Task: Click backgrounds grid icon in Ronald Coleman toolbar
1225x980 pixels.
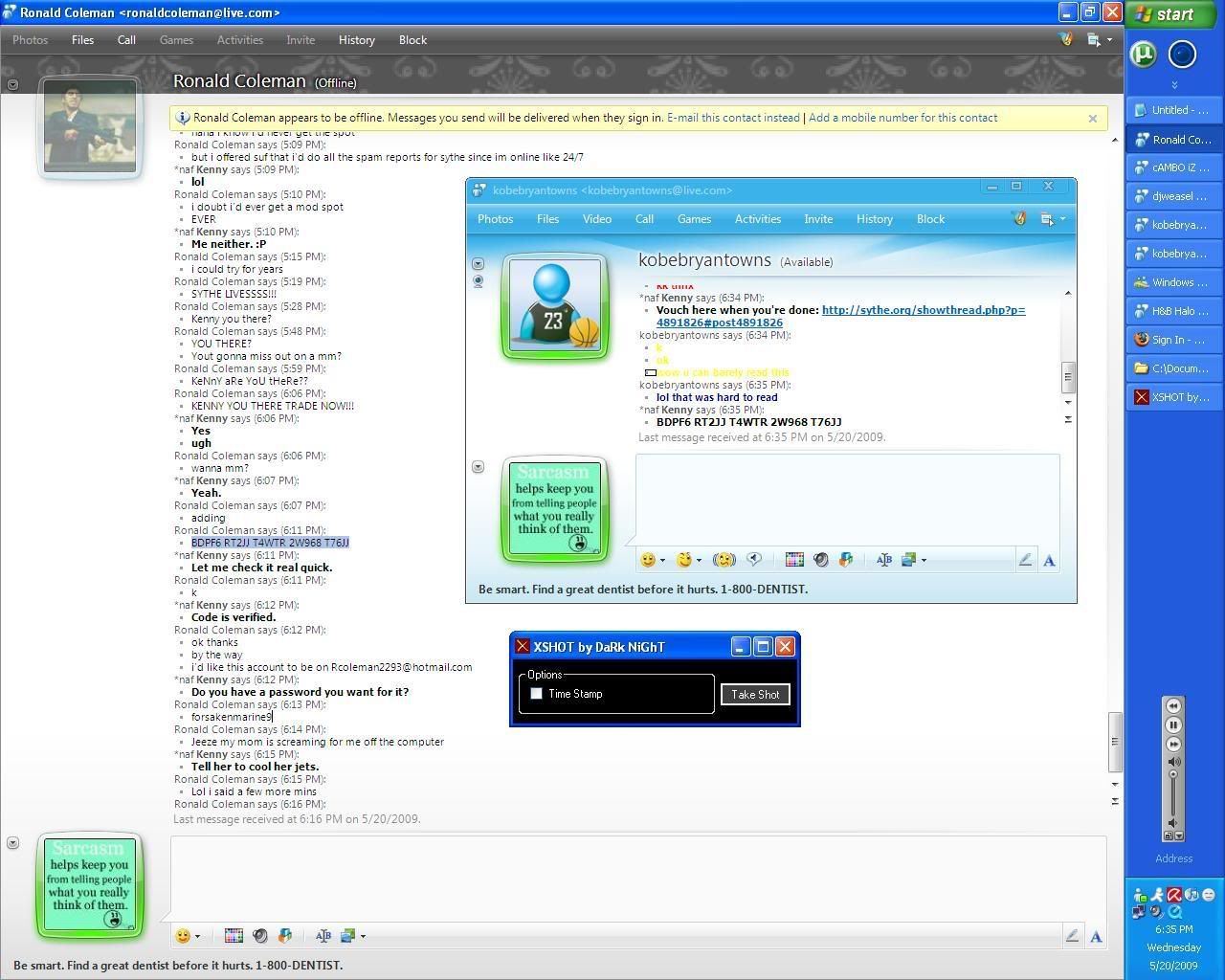Action: [x=234, y=936]
